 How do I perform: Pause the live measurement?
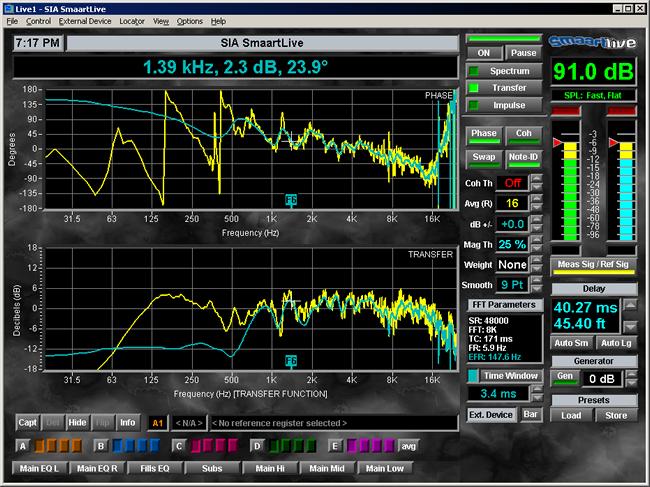(x=523, y=53)
